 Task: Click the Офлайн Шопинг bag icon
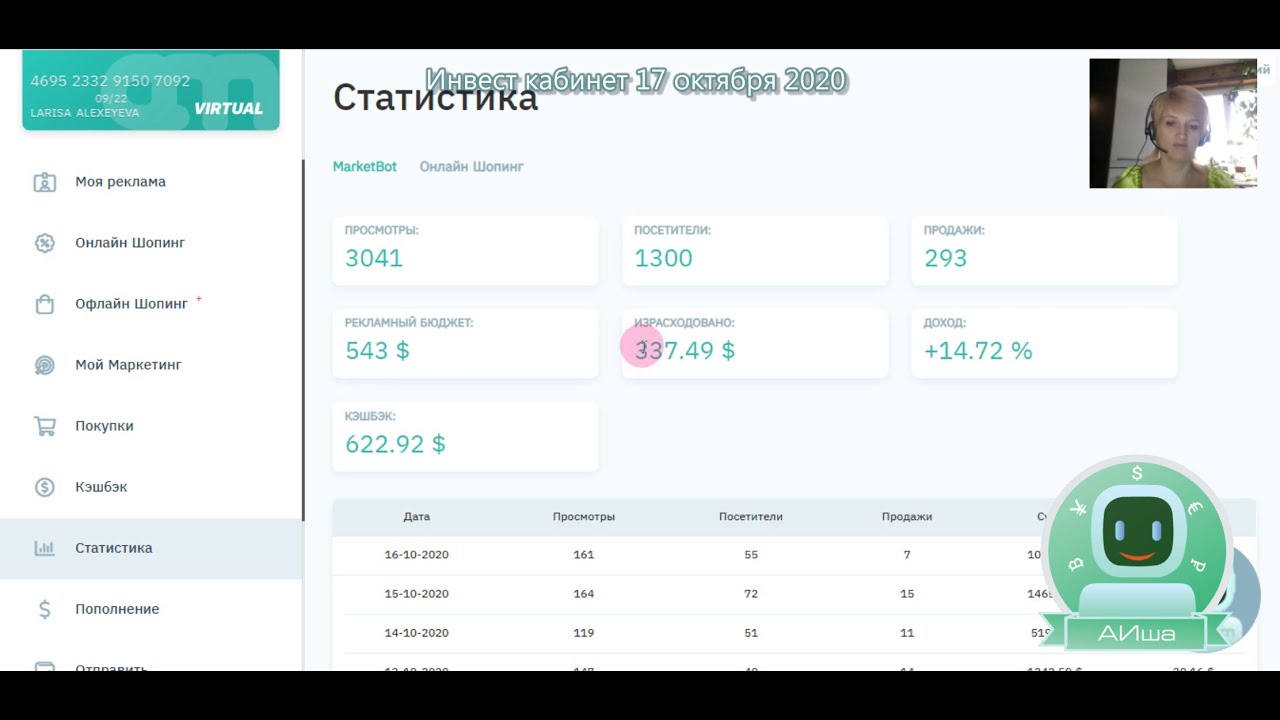[44, 304]
